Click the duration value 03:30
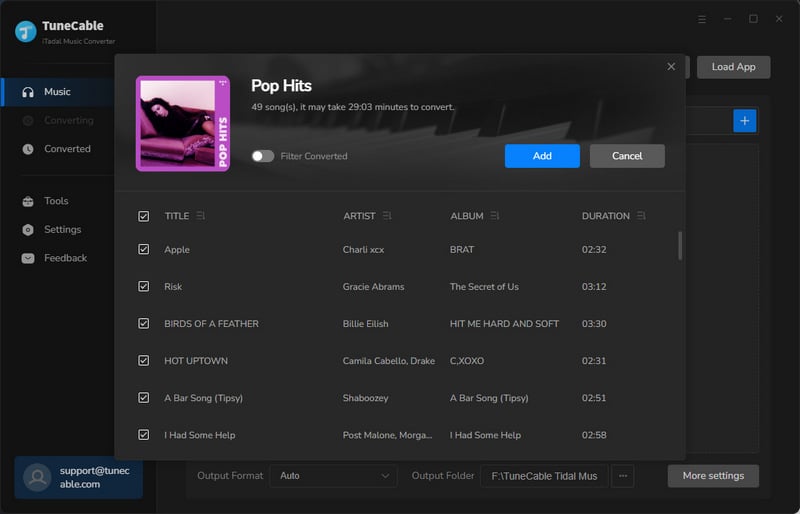 point(594,324)
